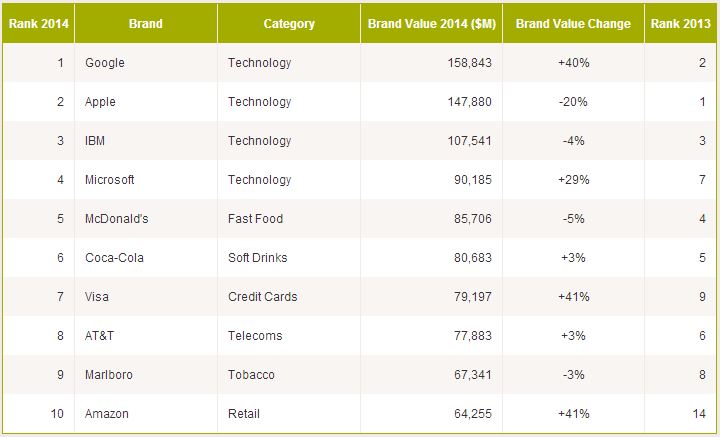Click the IBM brand name
Screen dimensions: 720x437
pyautogui.click(x=98, y=141)
